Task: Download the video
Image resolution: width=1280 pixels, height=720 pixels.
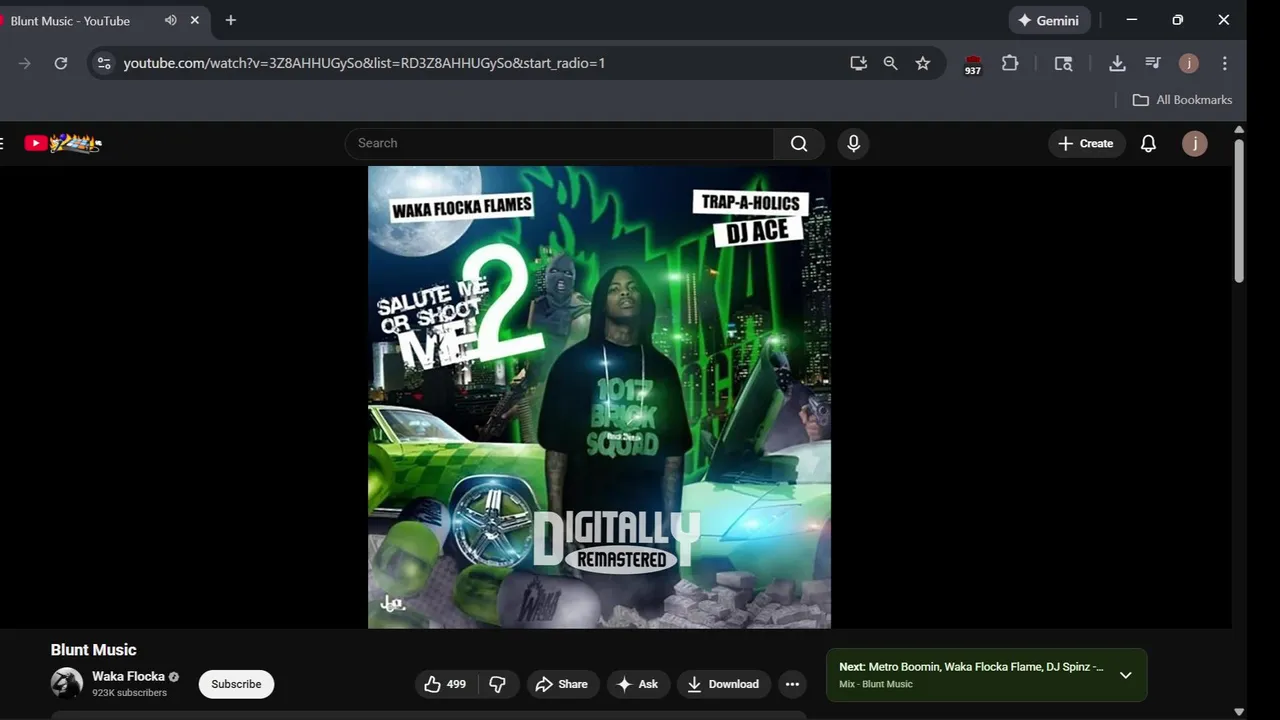Action: pos(724,684)
